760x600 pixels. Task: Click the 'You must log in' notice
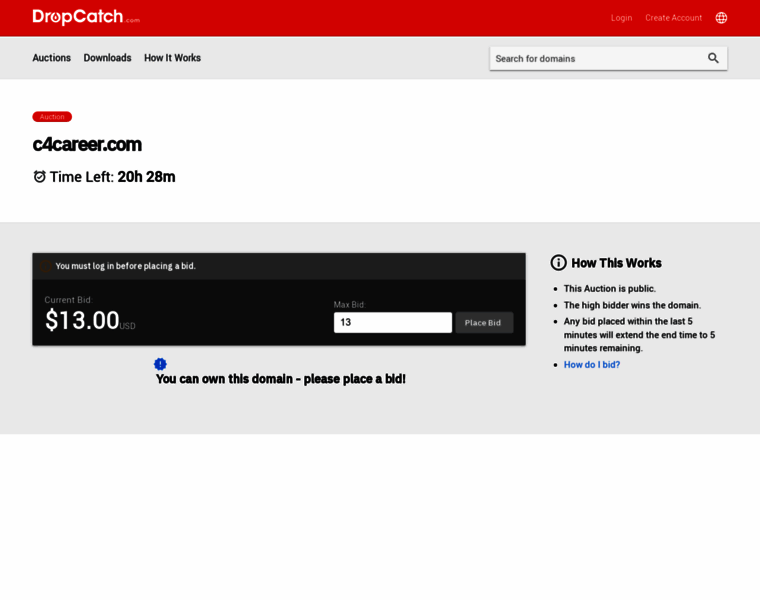125,266
